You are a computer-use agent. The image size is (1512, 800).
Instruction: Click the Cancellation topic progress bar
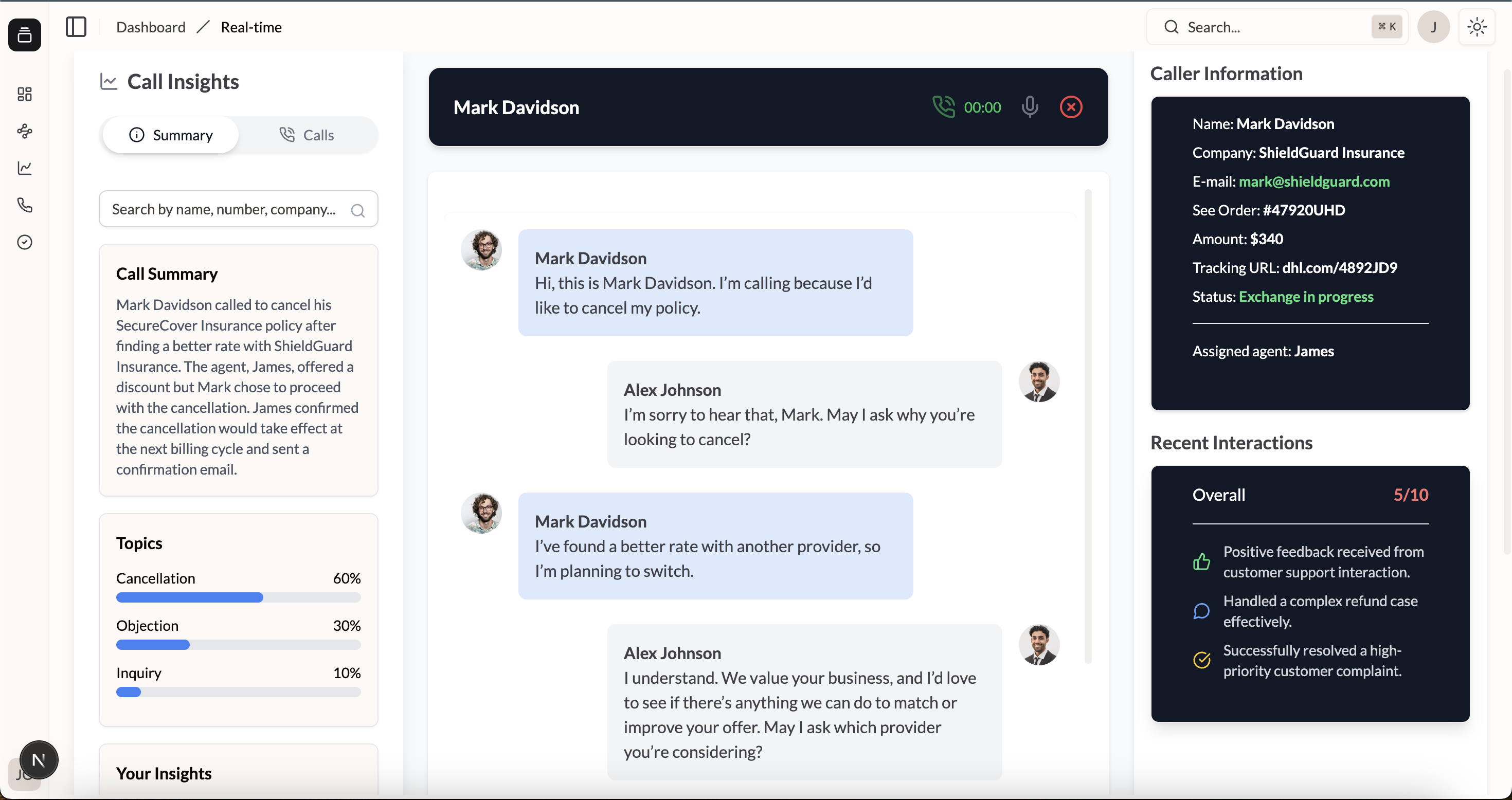pyautogui.click(x=238, y=597)
